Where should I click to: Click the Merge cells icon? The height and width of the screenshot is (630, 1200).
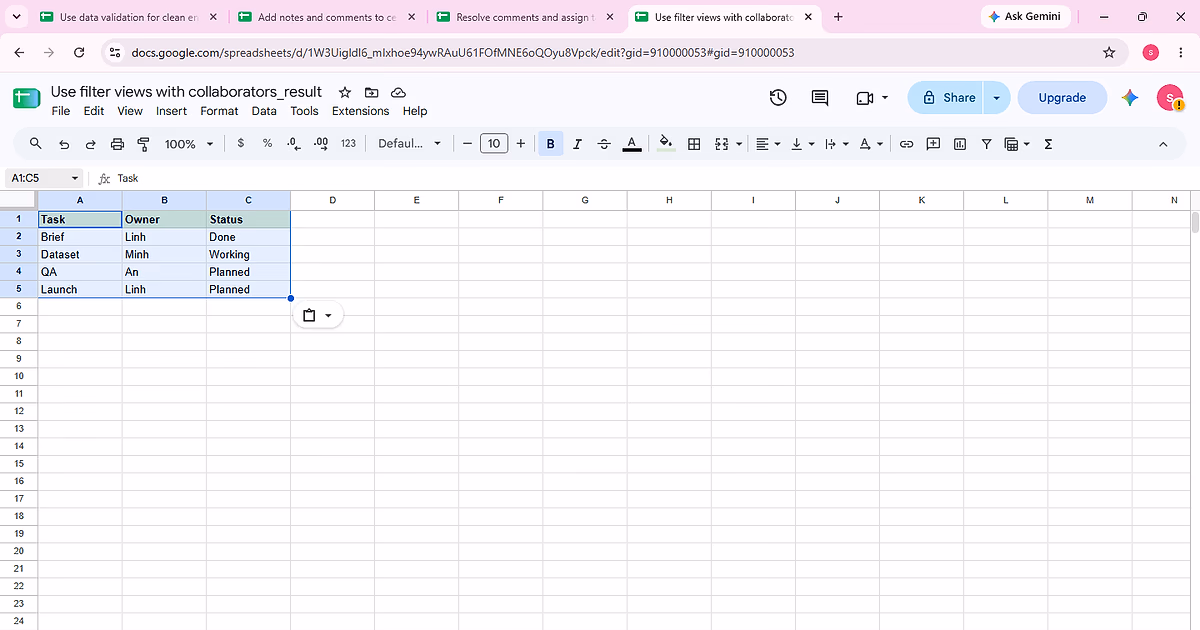pos(722,144)
